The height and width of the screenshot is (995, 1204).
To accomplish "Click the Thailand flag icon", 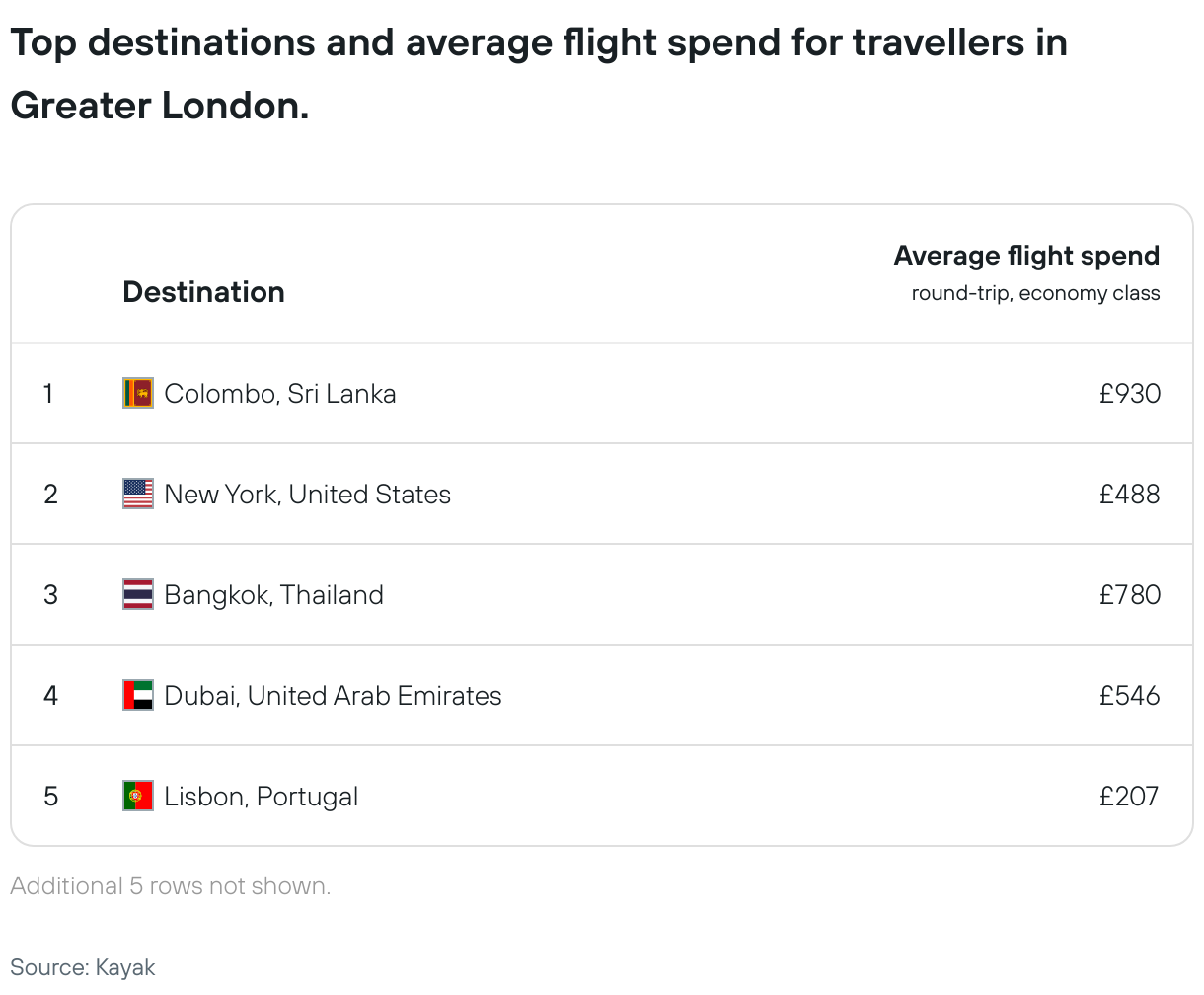I will click(x=138, y=594).
